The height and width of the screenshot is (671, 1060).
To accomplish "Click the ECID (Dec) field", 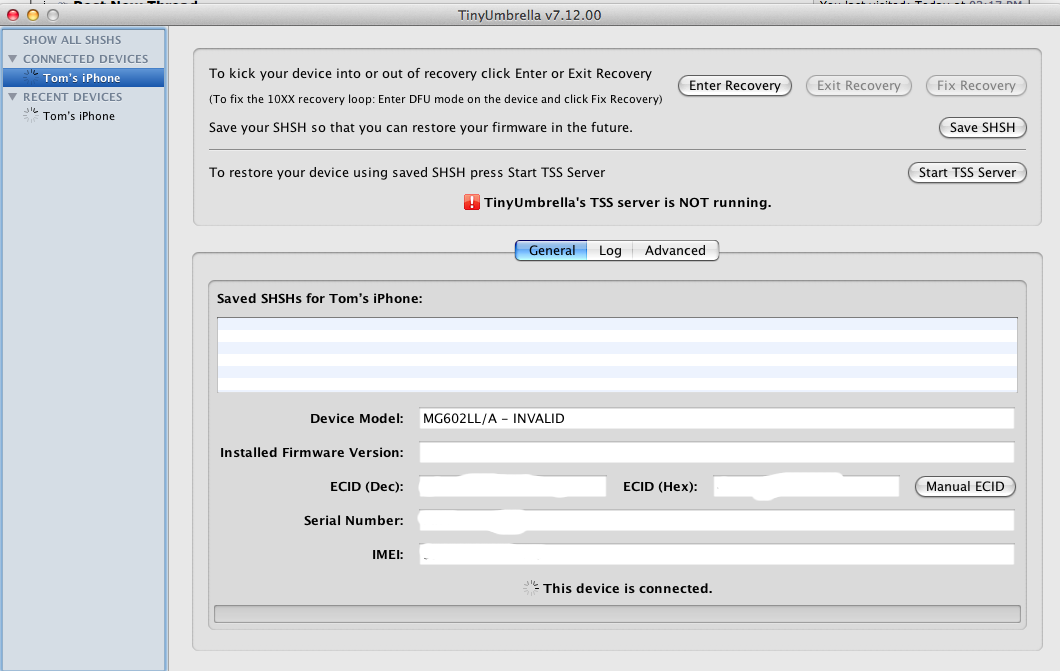I will click(x=512, y=487).
